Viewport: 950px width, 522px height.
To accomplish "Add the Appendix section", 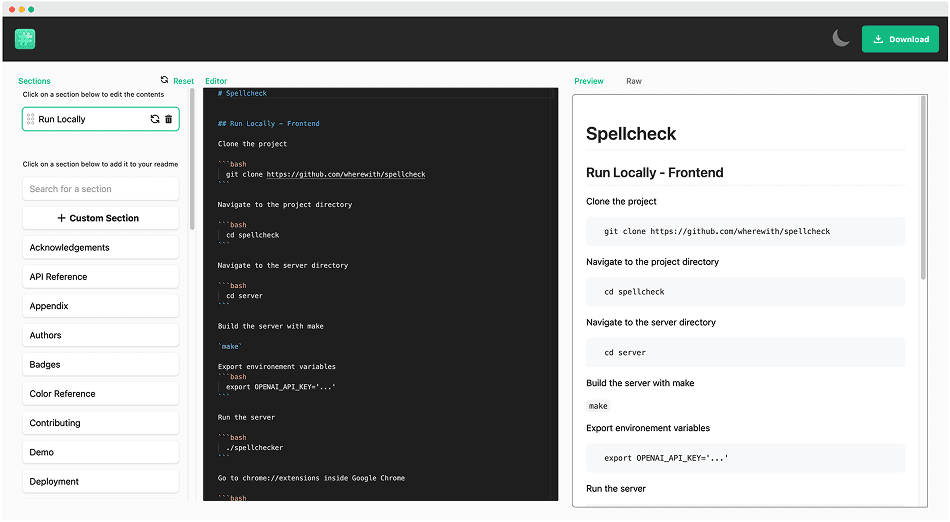I will (x=101, y=306).
